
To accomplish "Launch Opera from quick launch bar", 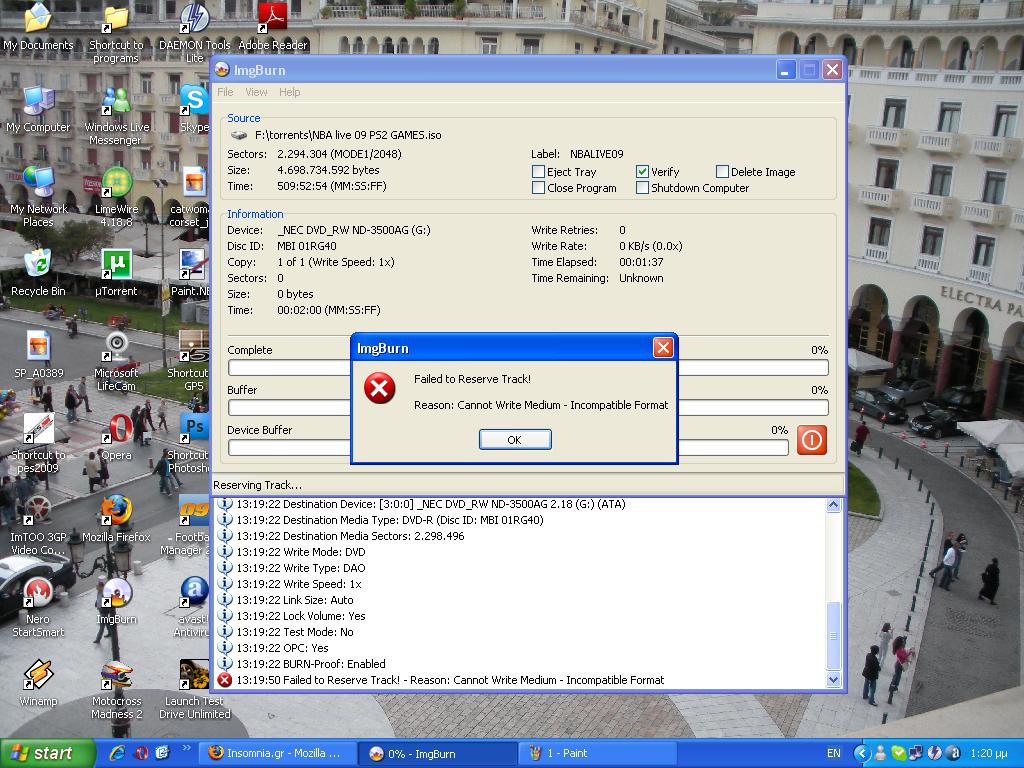I will click(140, 753).
